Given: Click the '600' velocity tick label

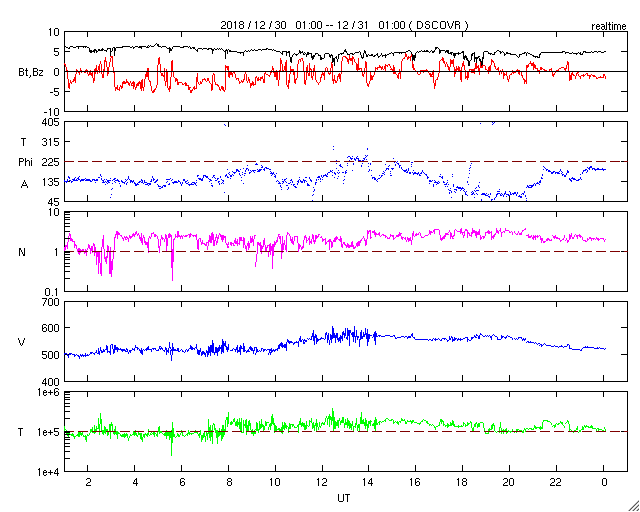Looking at the screenshot, I should (52, 329).
